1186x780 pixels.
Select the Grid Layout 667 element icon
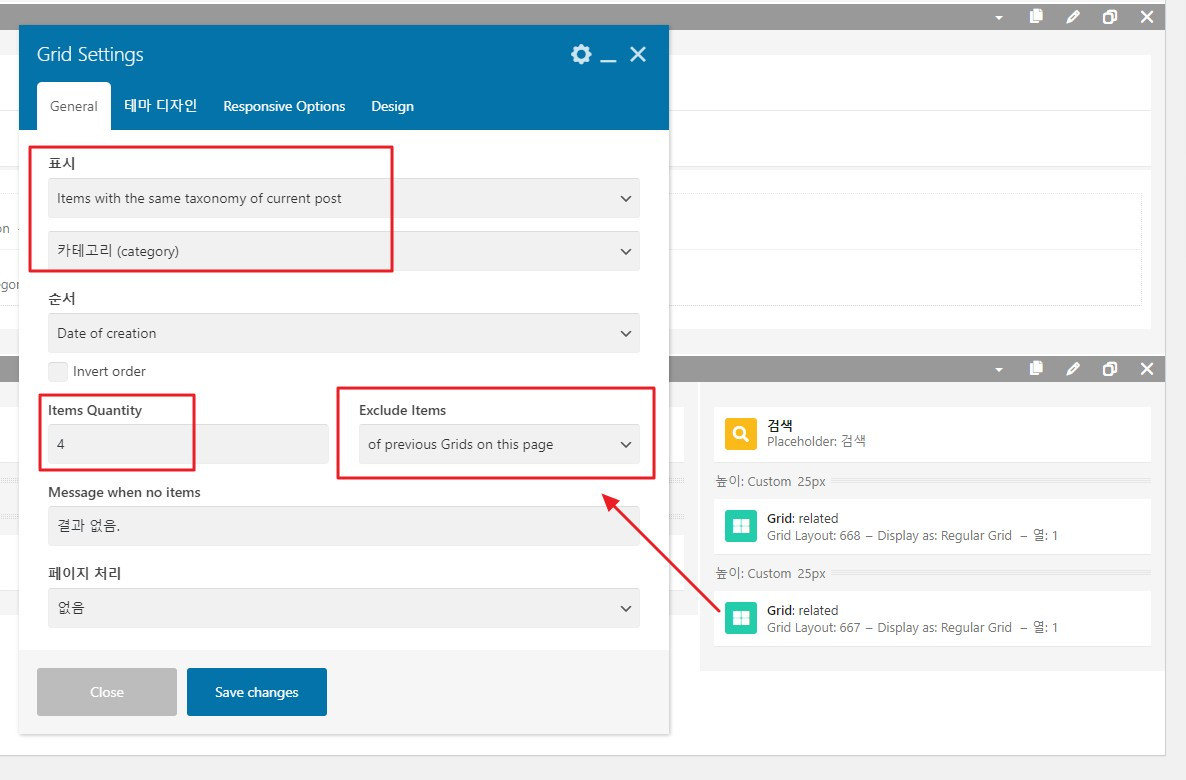[740, 618]
